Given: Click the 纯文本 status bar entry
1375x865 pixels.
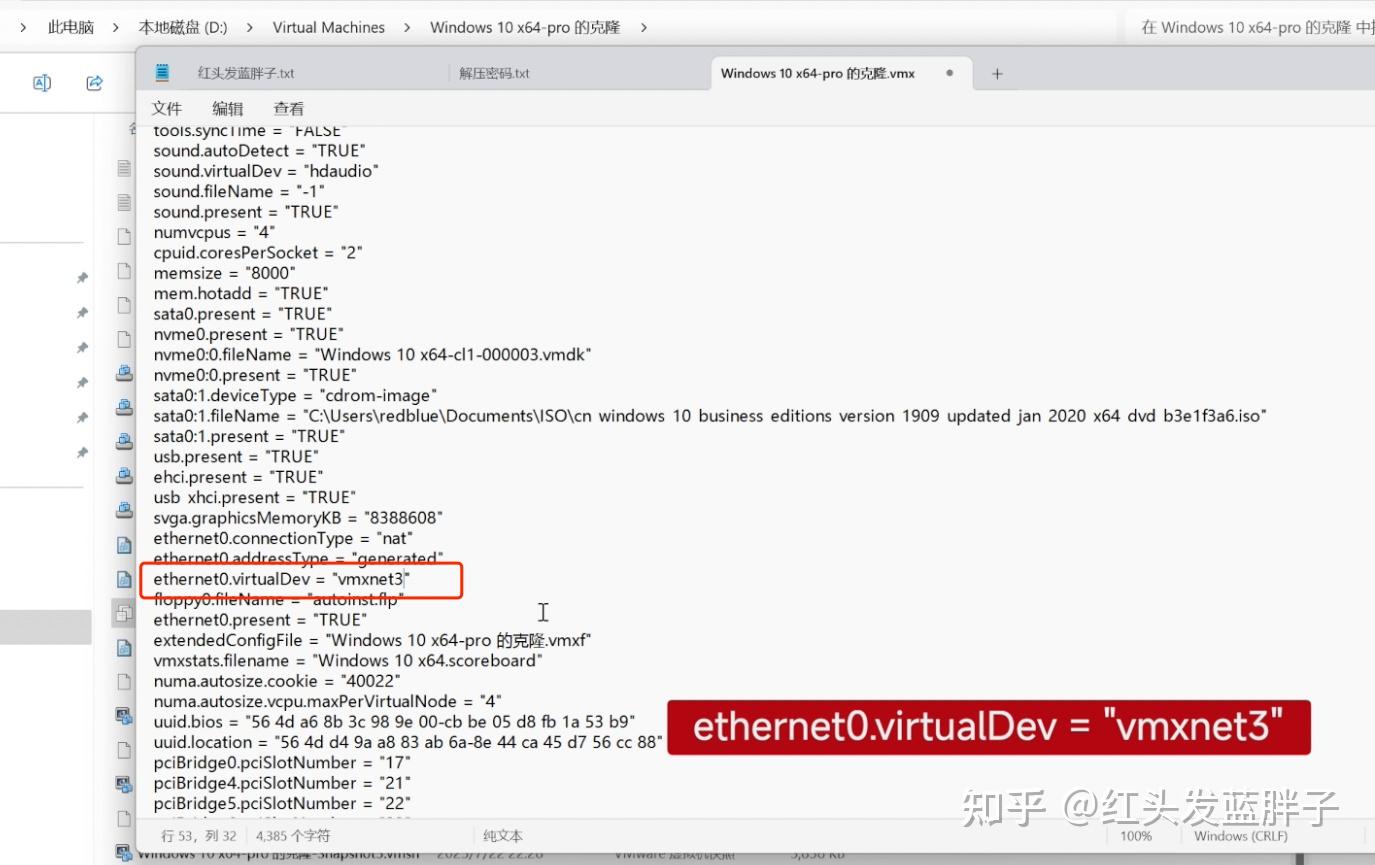Looking at the screenshot, I should [x=503, y=836].
